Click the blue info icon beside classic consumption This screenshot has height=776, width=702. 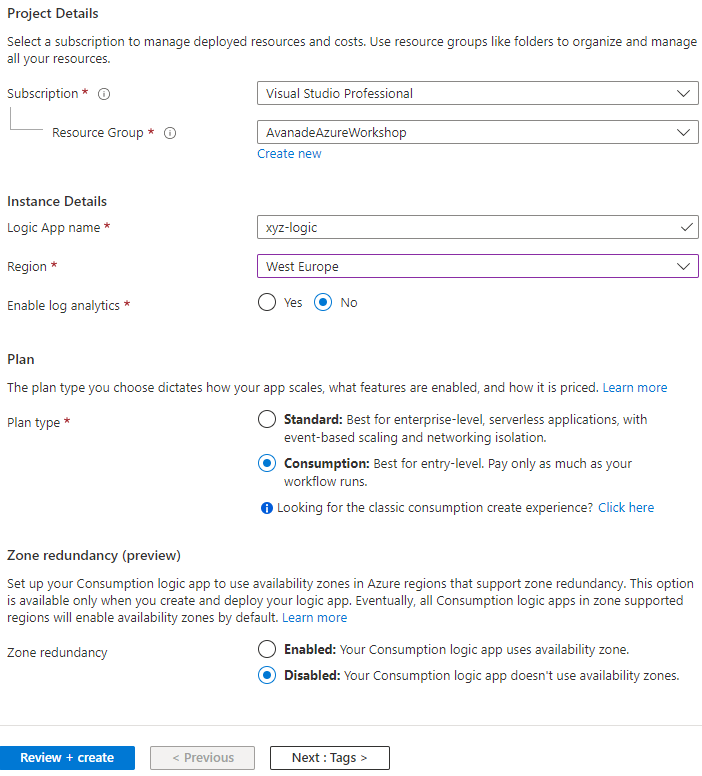(x=267, y=508)
